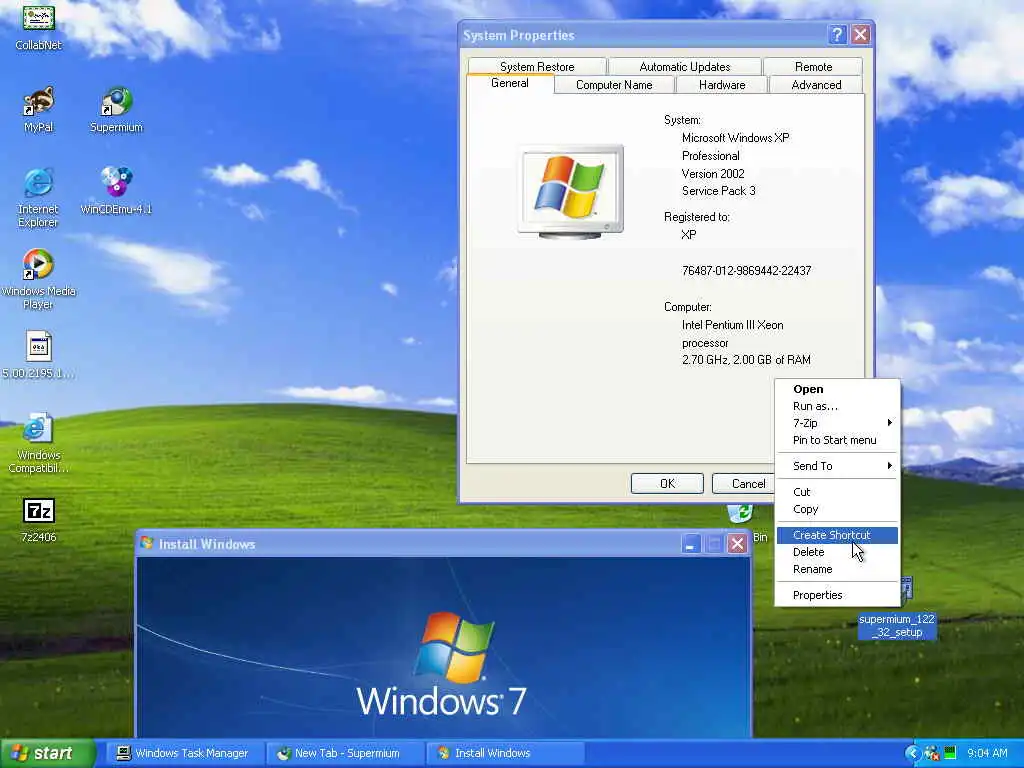The image size is (1024, 768).
Task: Open the Windows Media Player shortcut
Action: point(39,278)
